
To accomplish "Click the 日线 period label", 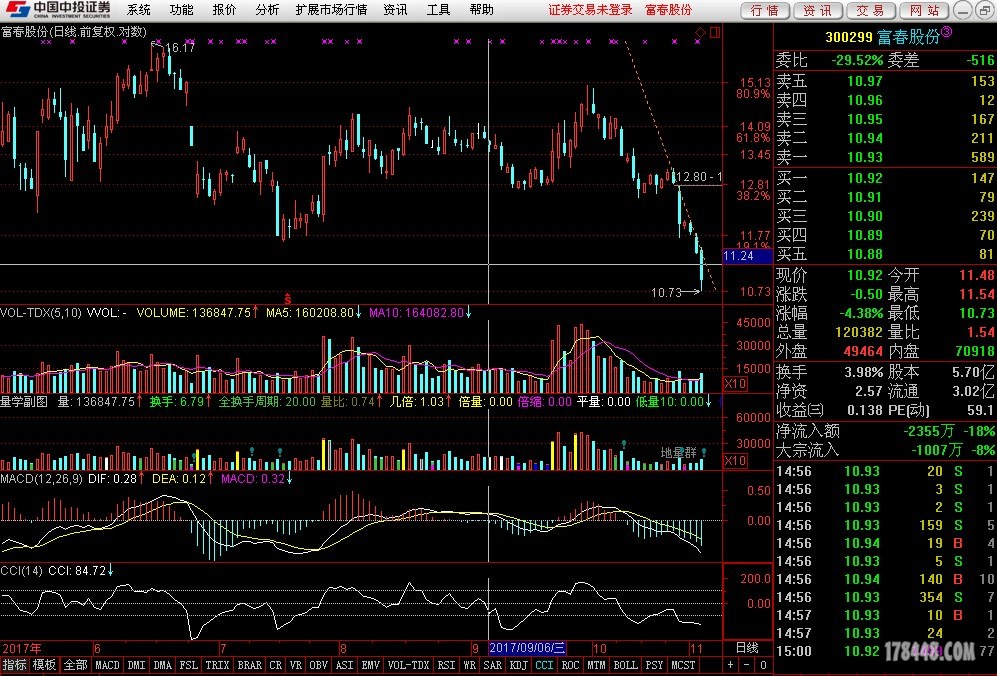I will (x=747, y=648).
